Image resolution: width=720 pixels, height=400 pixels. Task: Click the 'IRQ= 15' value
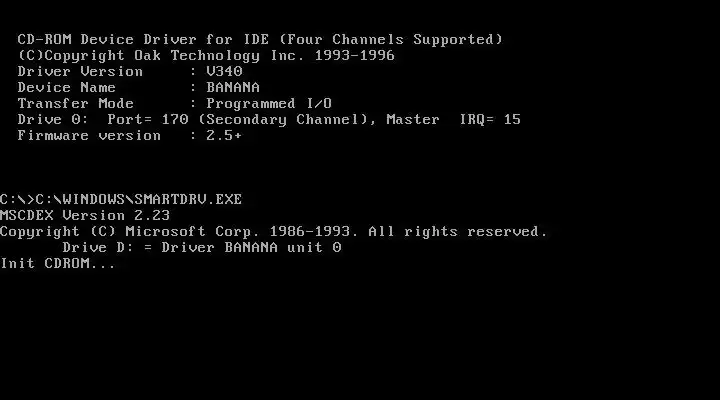tap(490, 119)
